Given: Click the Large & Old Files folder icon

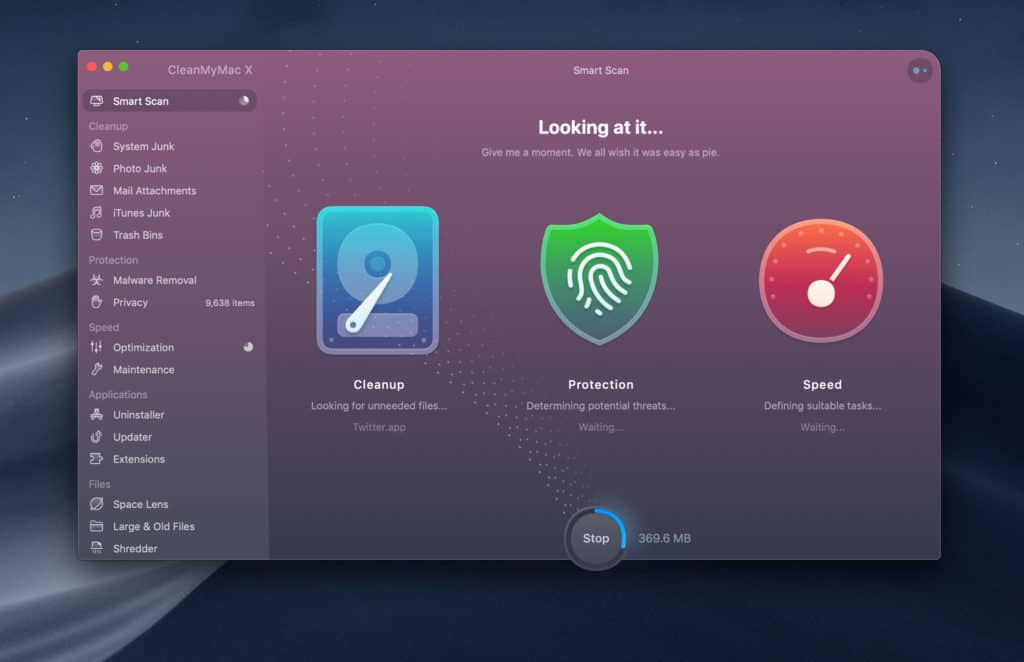Looking at the screenshot, I should 97,526.
